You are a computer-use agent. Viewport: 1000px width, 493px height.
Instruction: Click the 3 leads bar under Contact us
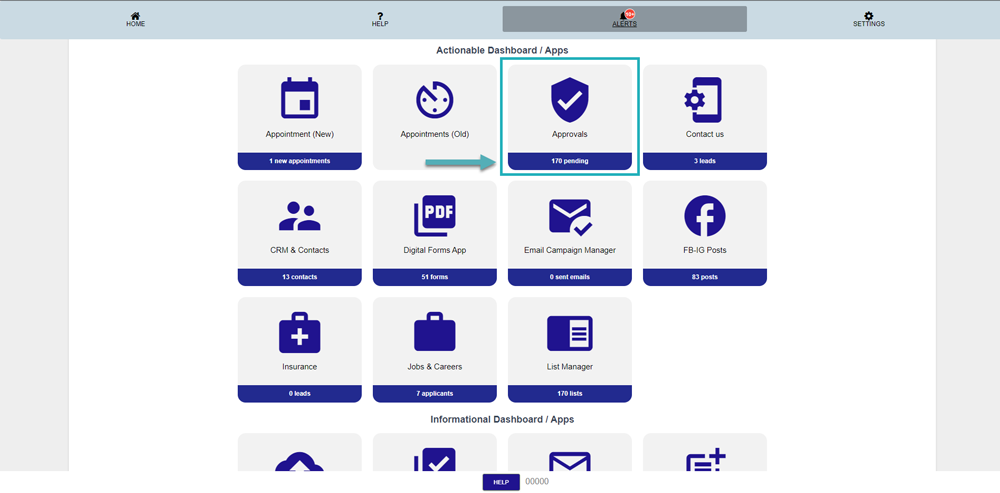click(704, 161)
